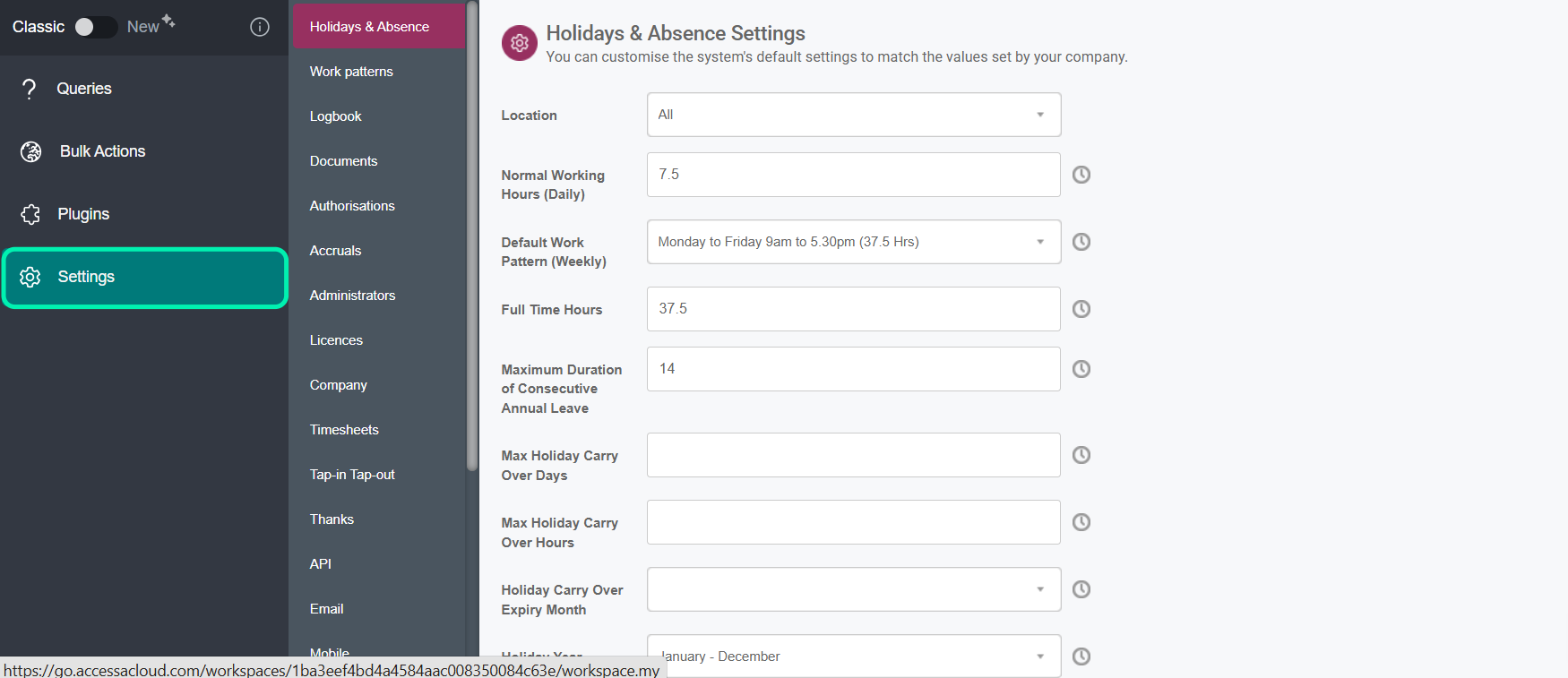
Task: Click the Plugins puzzle piece icon
Action: coord(30,214)
